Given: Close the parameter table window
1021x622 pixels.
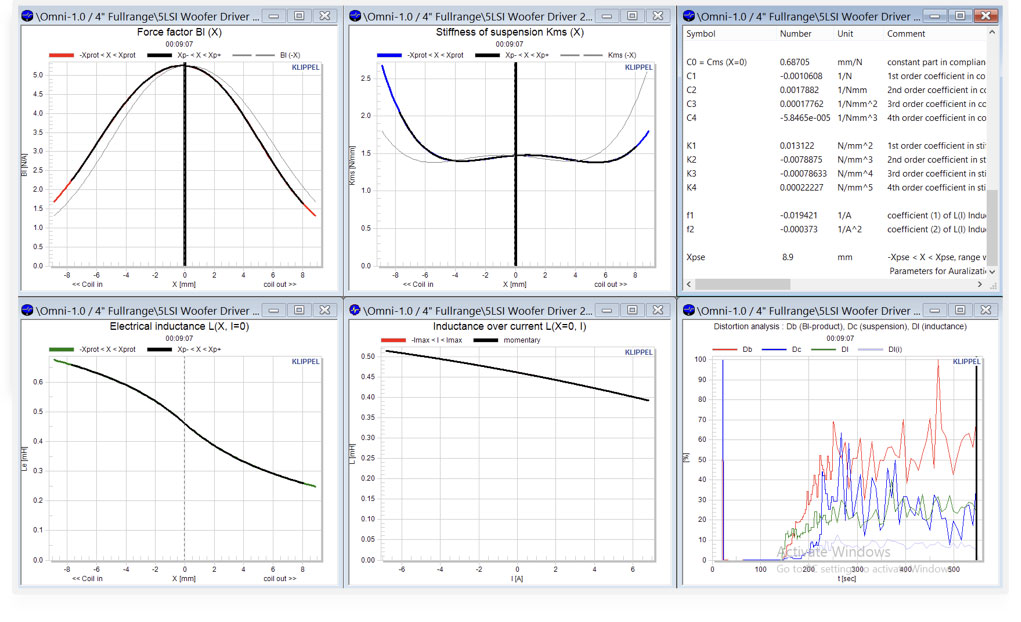Looking at the screenshot, I should [984, 17].
